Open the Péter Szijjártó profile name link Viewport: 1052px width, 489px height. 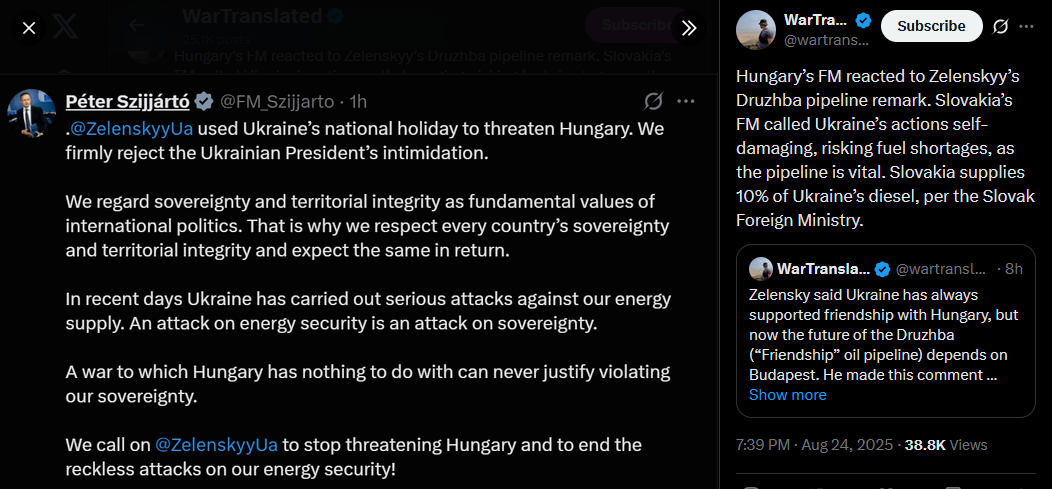coord(127,101)
